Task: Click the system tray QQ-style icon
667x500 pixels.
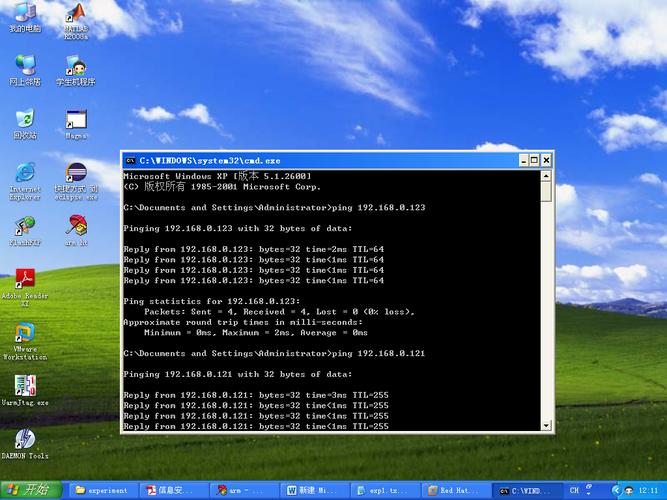Action: pos(628,490)
